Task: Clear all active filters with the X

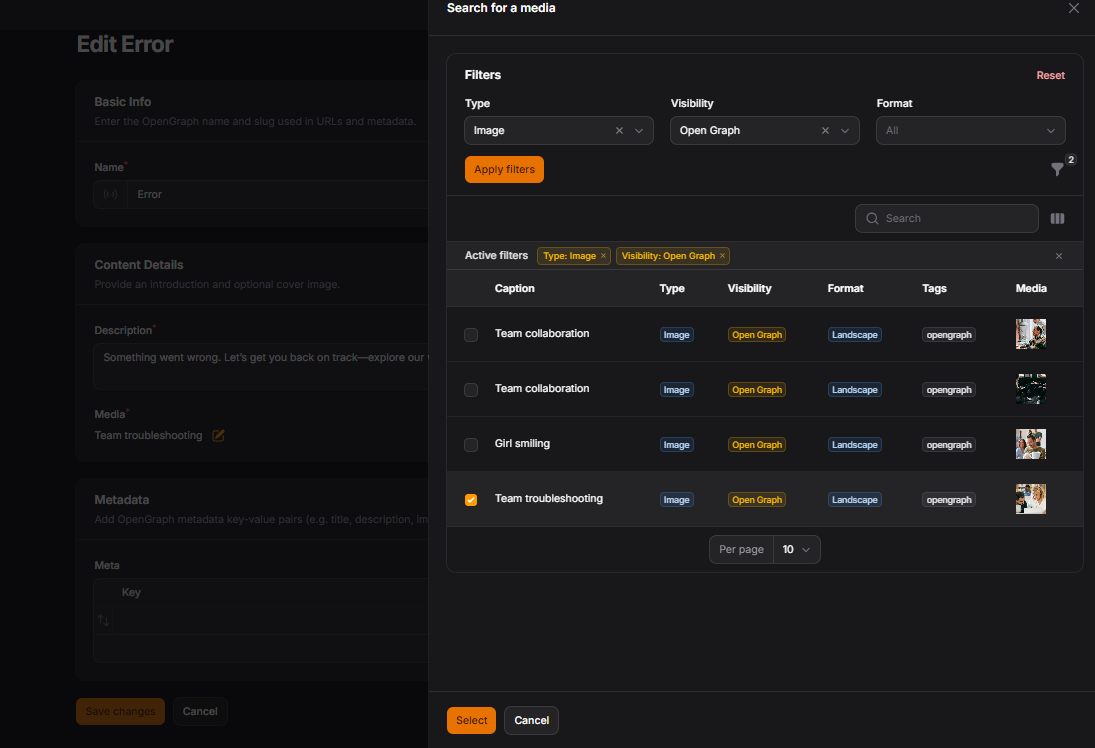Action: (1059, 256)
